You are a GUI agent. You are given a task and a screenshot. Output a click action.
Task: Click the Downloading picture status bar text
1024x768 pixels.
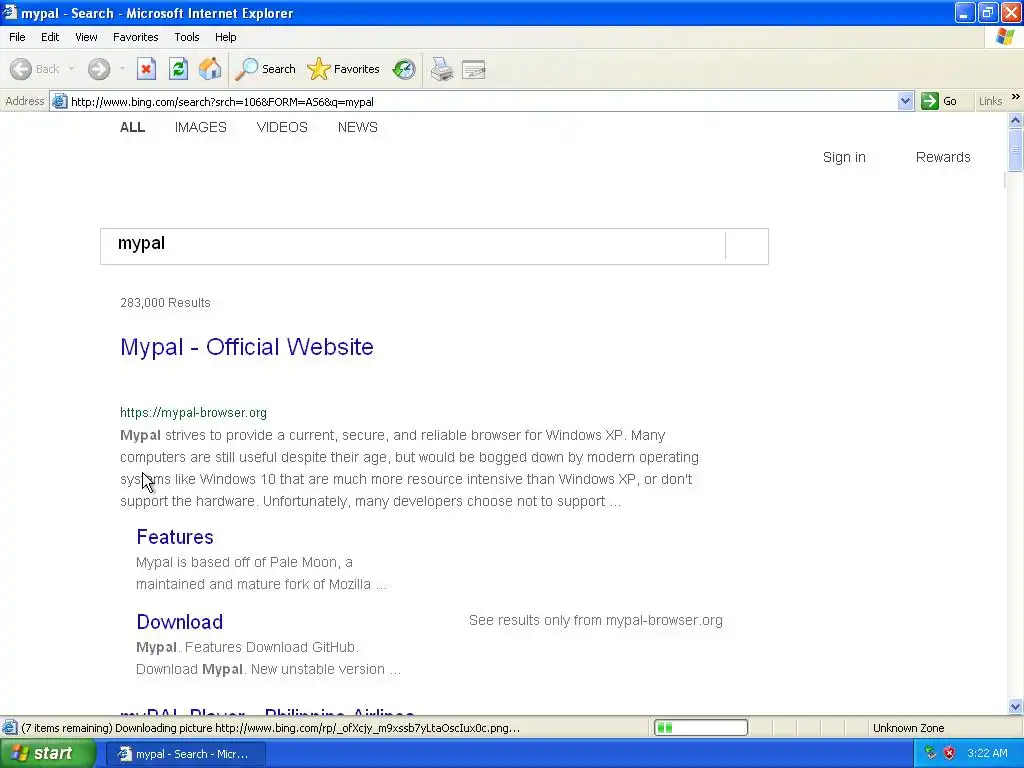(x=271, y=728)
